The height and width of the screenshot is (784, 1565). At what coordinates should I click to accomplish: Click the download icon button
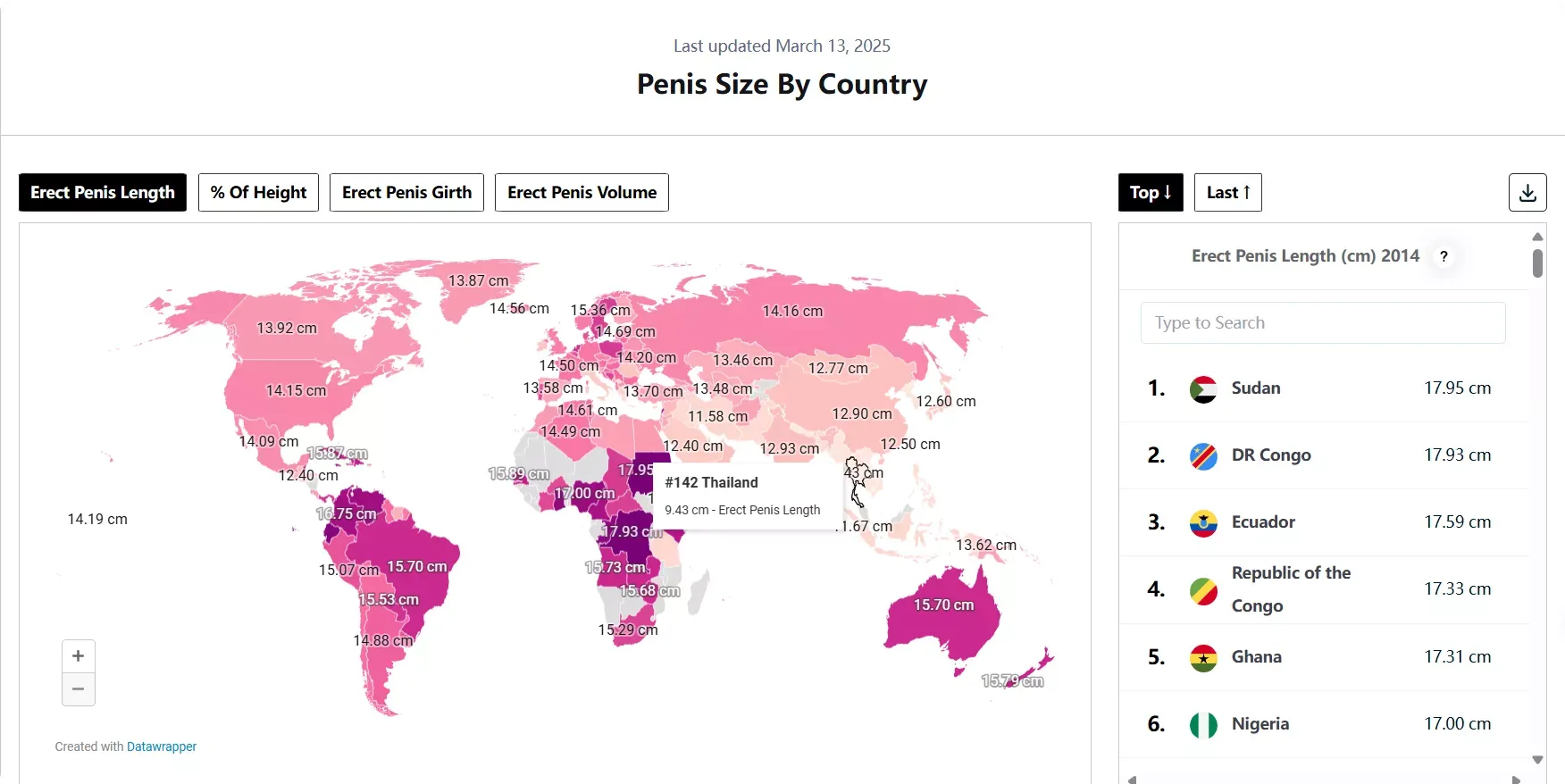1527,193
